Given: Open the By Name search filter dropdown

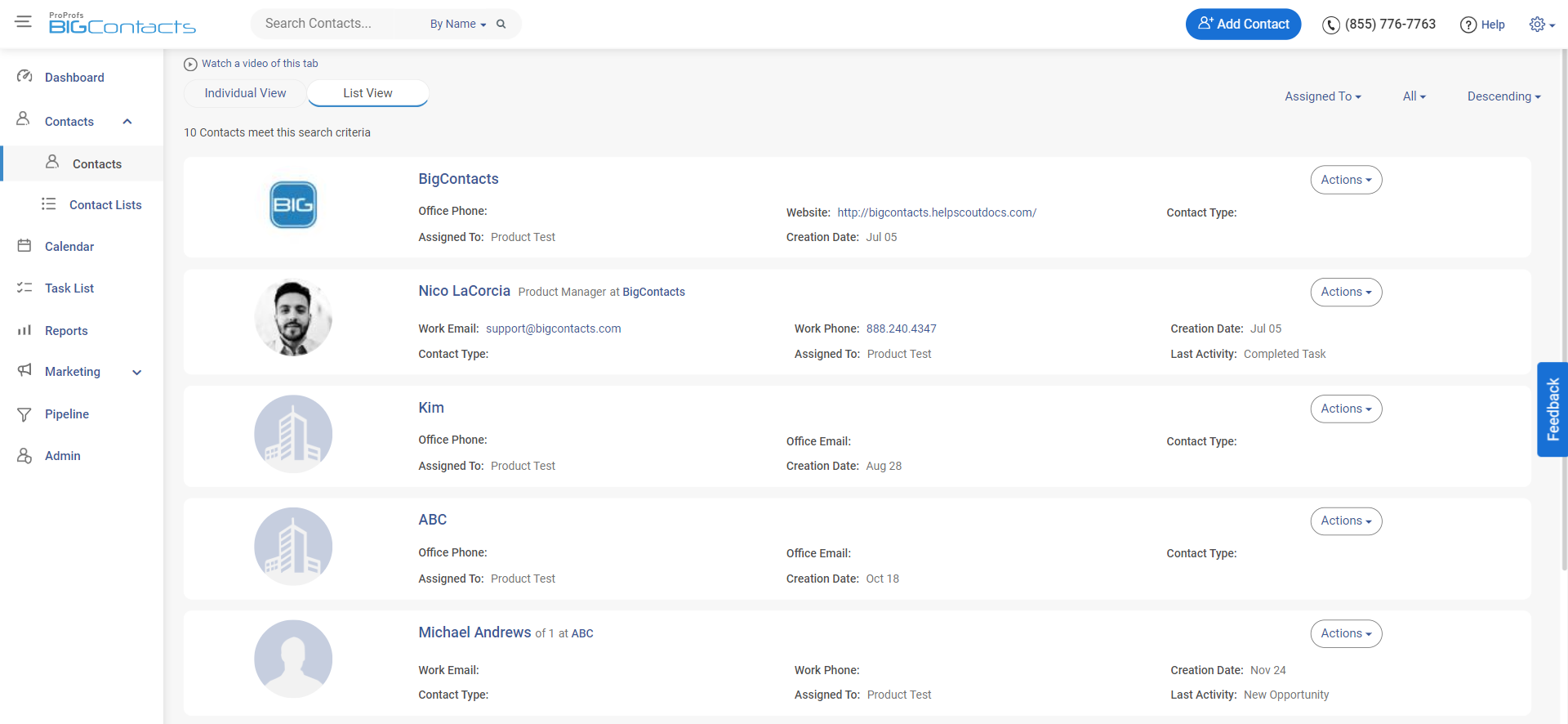Looking at the screenshot, I should click(458, 25).
